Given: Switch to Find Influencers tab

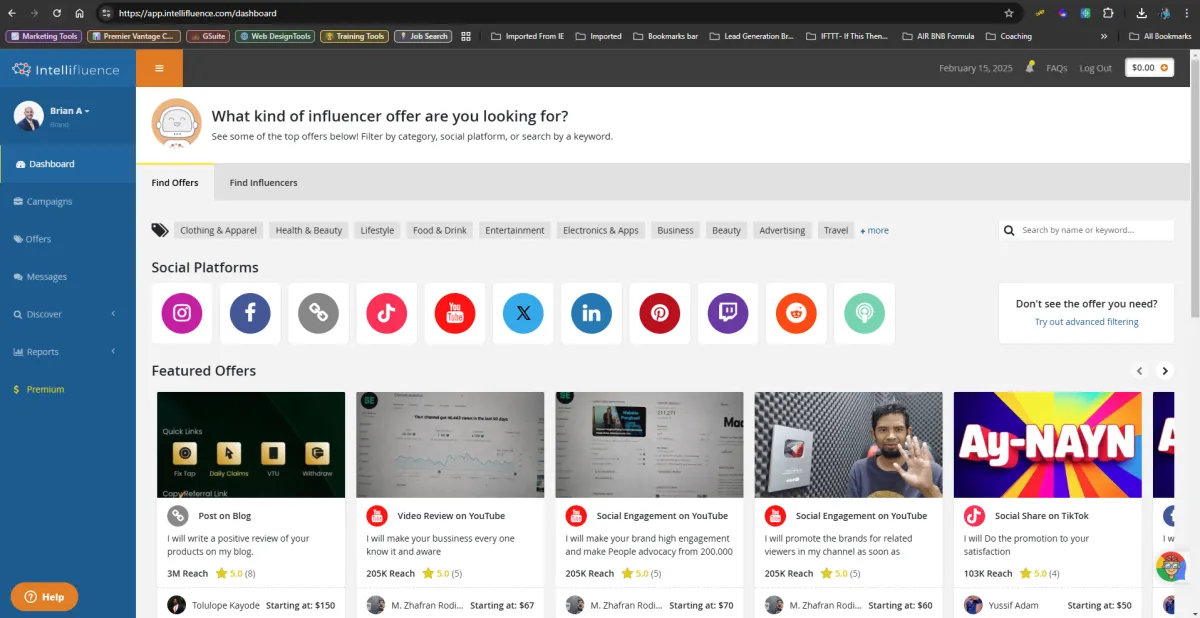Looking at the screenshot, I should [263, 183].
